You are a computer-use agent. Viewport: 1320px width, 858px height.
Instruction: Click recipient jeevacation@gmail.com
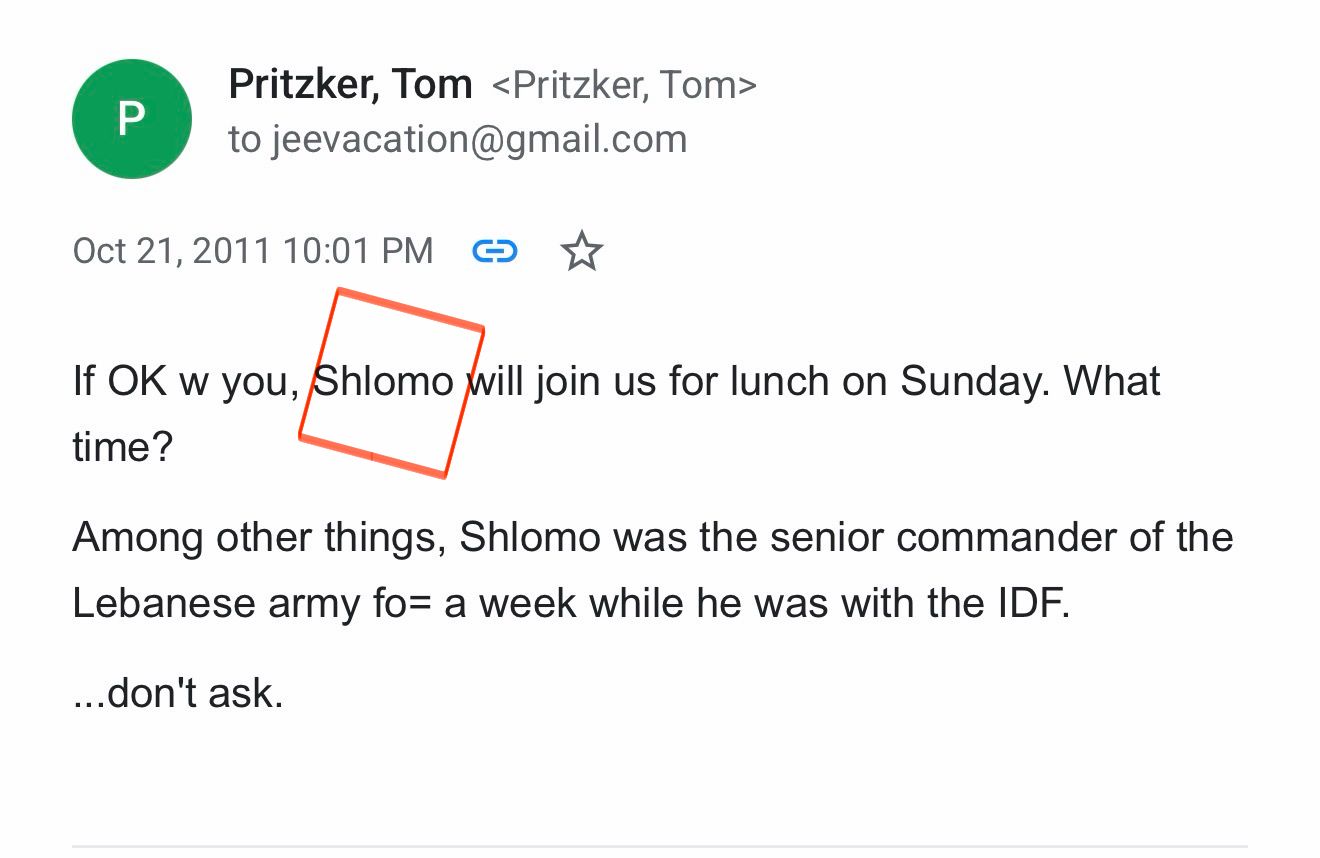pyautogui.click(x=479, y=139)
